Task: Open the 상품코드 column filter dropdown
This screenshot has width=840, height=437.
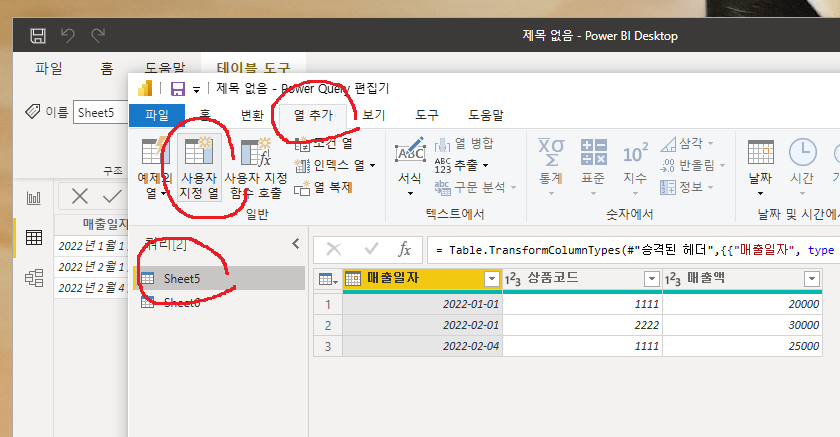Action: pyautogui.click(x=651, y=278)
